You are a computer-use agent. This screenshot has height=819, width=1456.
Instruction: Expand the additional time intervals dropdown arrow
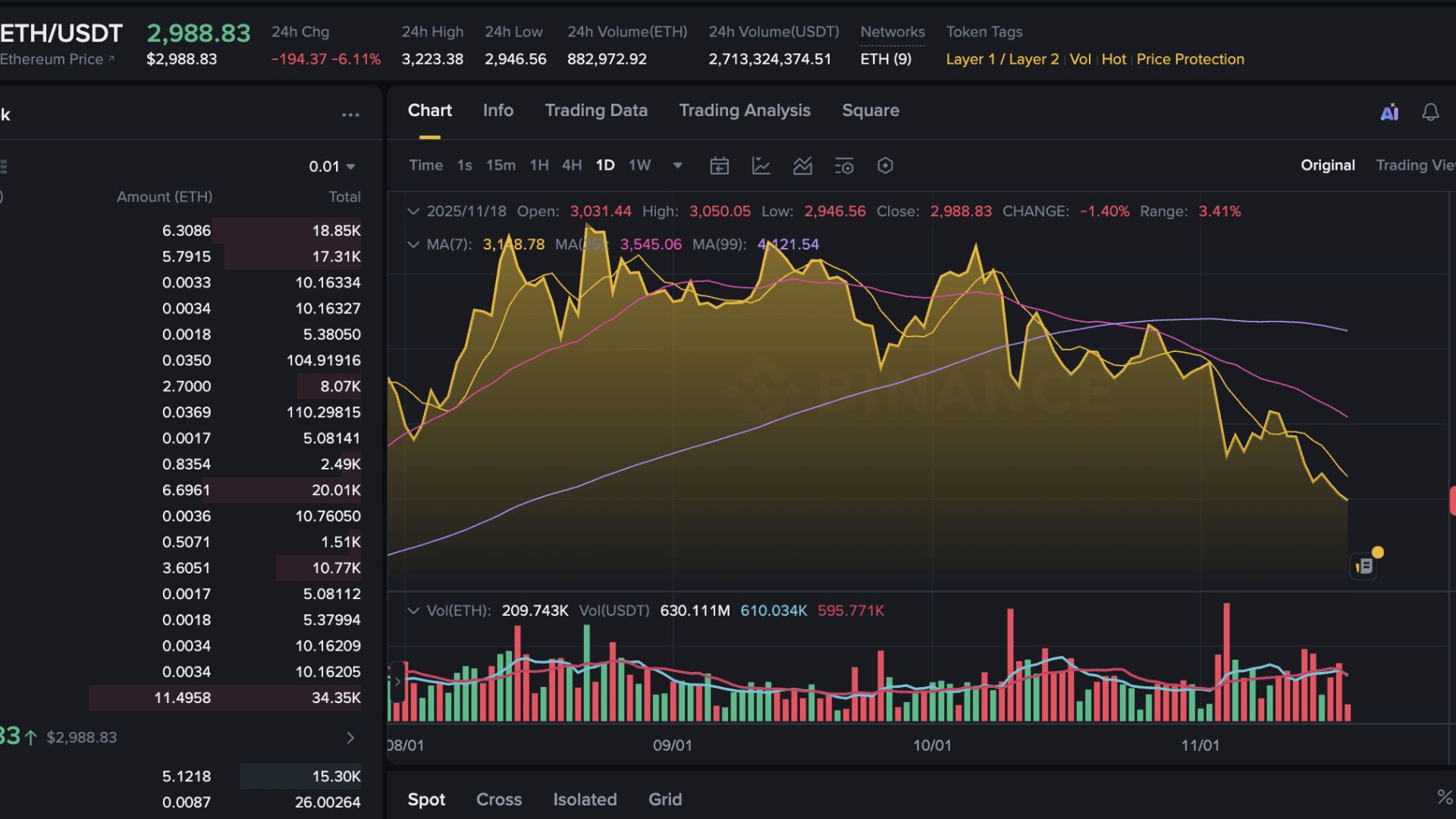point(678,165)
